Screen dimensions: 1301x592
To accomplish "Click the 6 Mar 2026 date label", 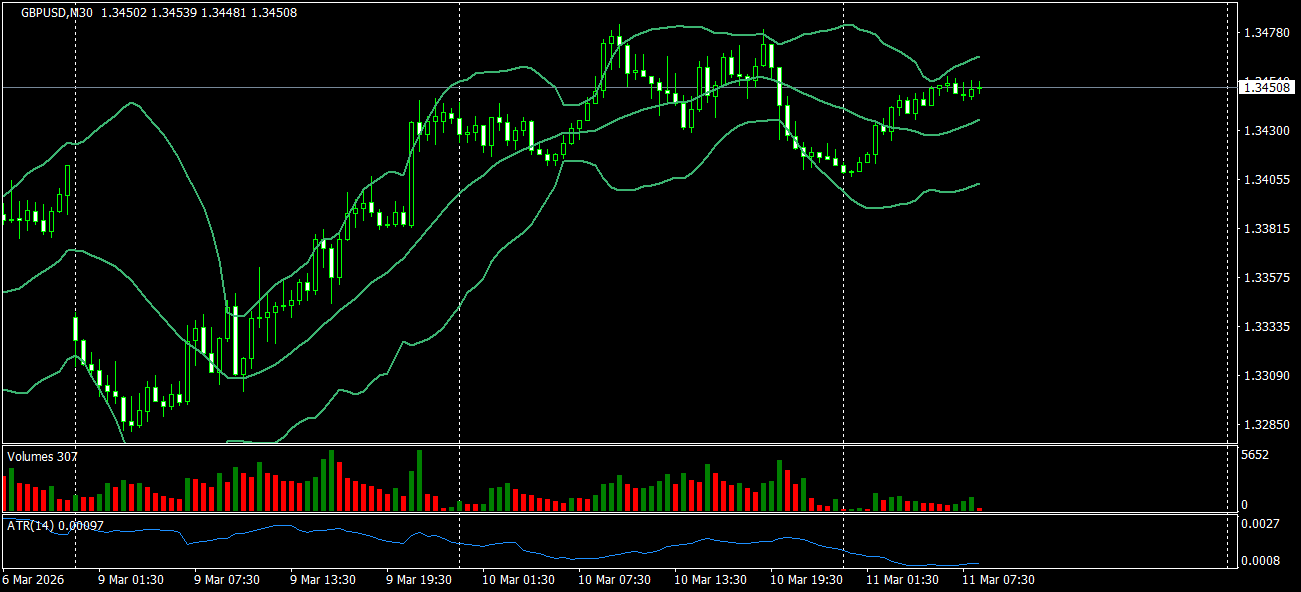I will pos(32,579).
